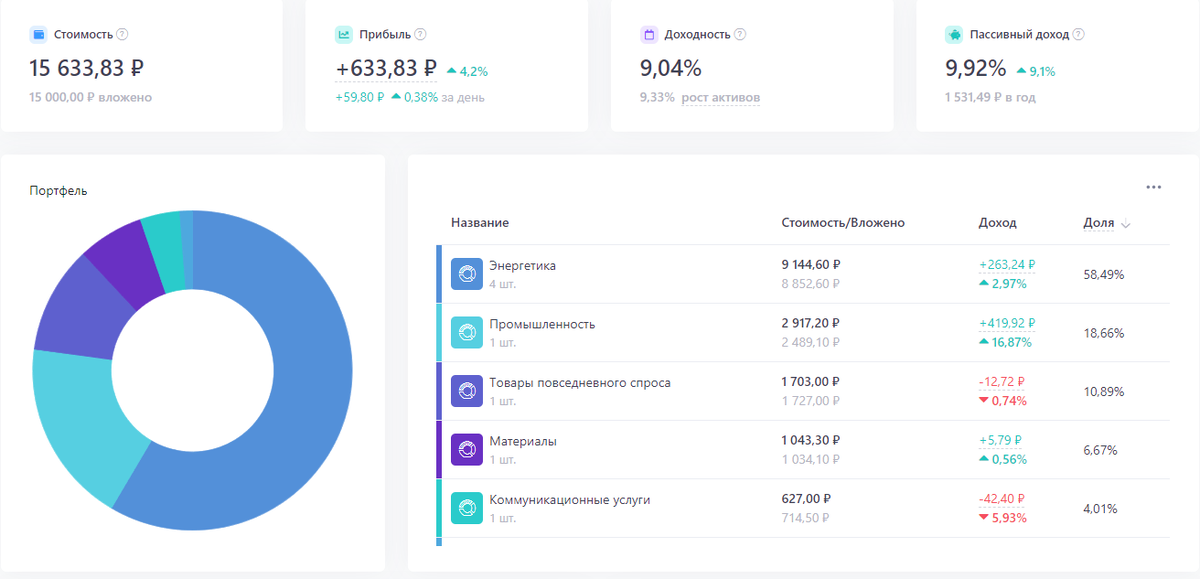This screenshot has height=579, width=1200.
Task: Click the 9,92% passive income value
Action: [975, 68]
